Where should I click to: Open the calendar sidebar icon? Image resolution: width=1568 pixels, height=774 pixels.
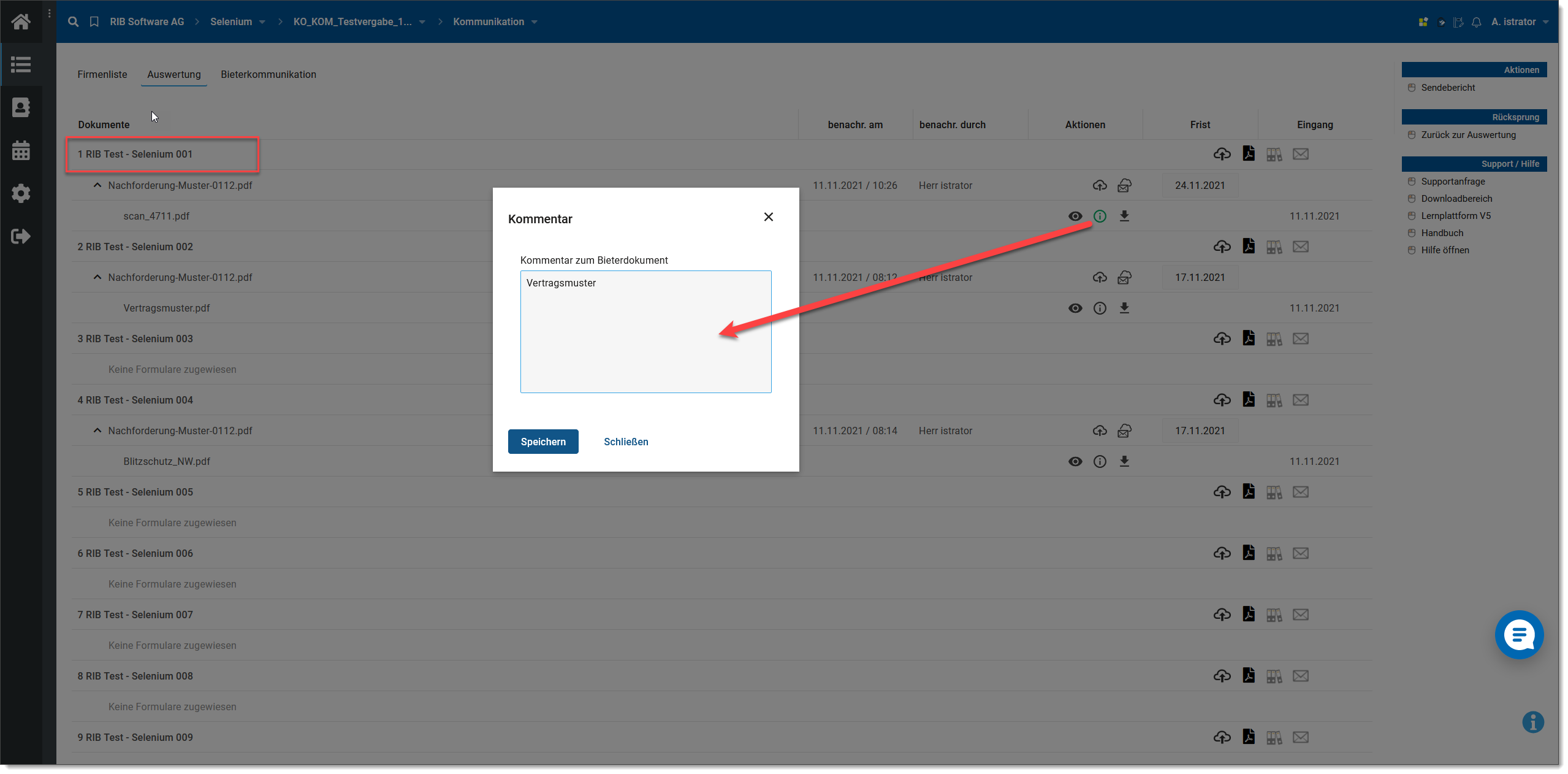pos(21,150)
